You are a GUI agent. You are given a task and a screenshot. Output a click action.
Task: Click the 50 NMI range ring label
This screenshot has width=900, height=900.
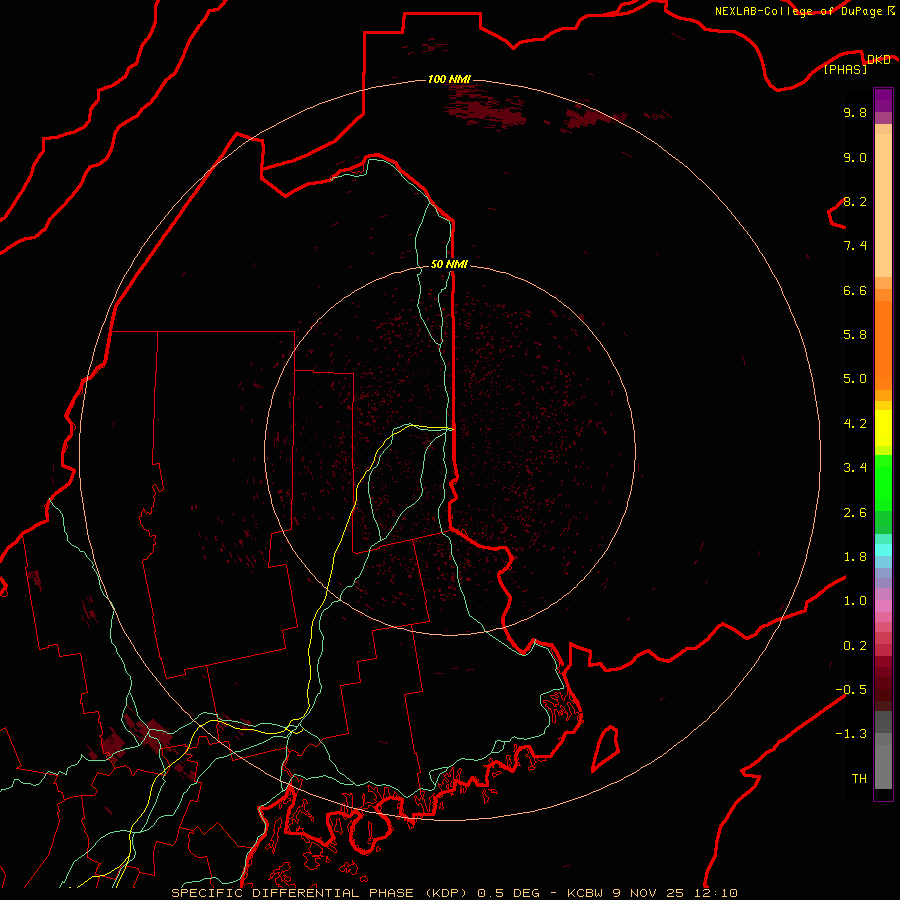(449, 264)
